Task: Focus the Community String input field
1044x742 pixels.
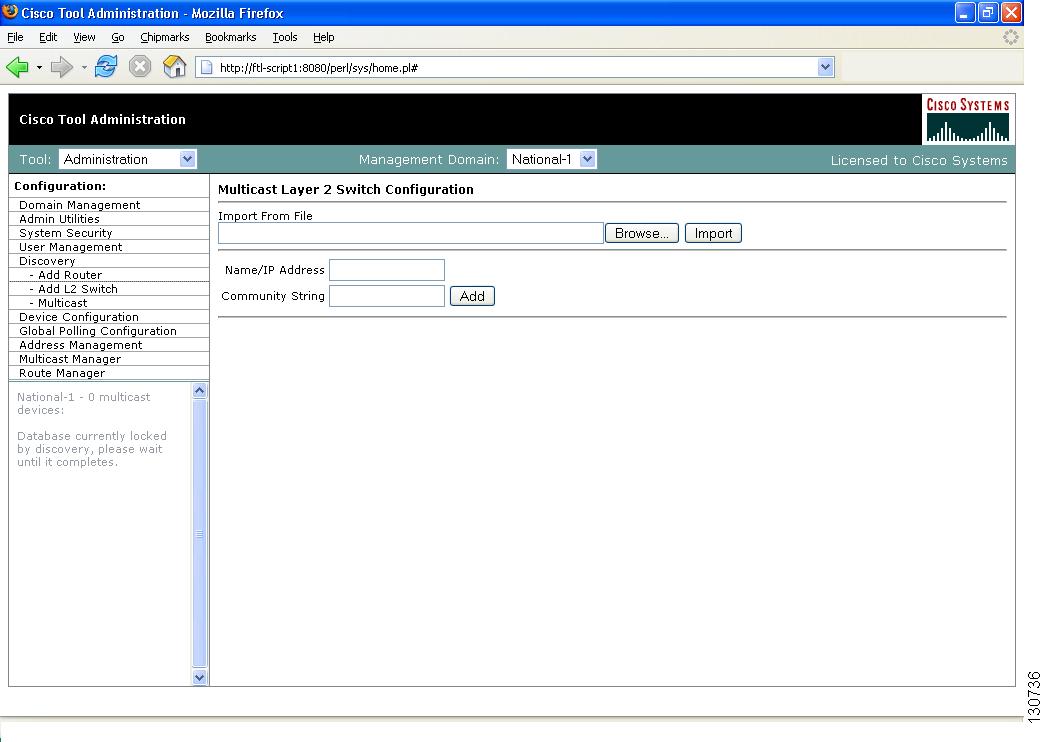Action: (387, 296)
